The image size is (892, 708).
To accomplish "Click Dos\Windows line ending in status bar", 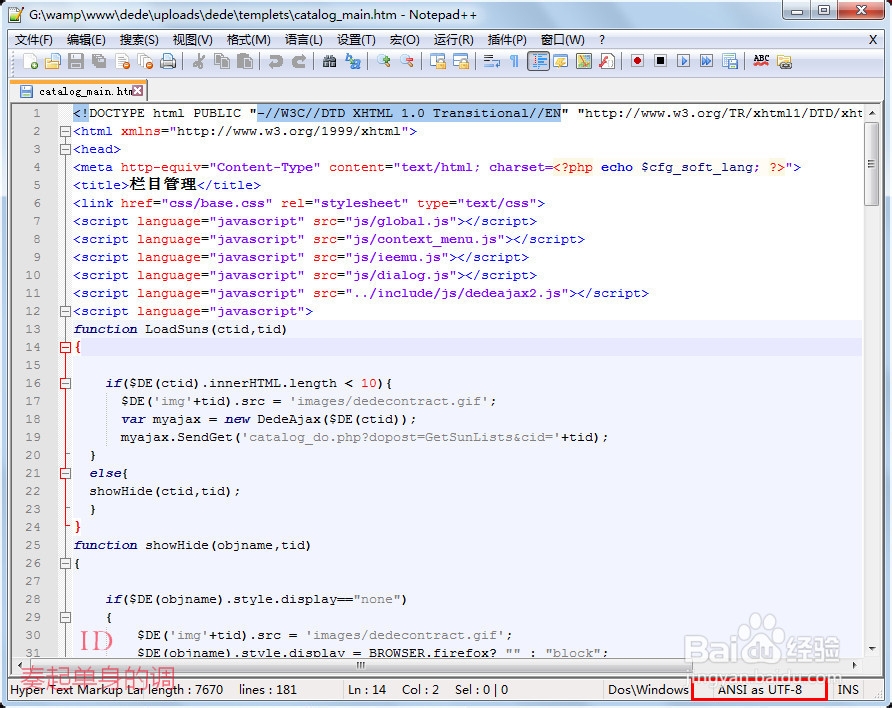I will [x=648, y=690].
